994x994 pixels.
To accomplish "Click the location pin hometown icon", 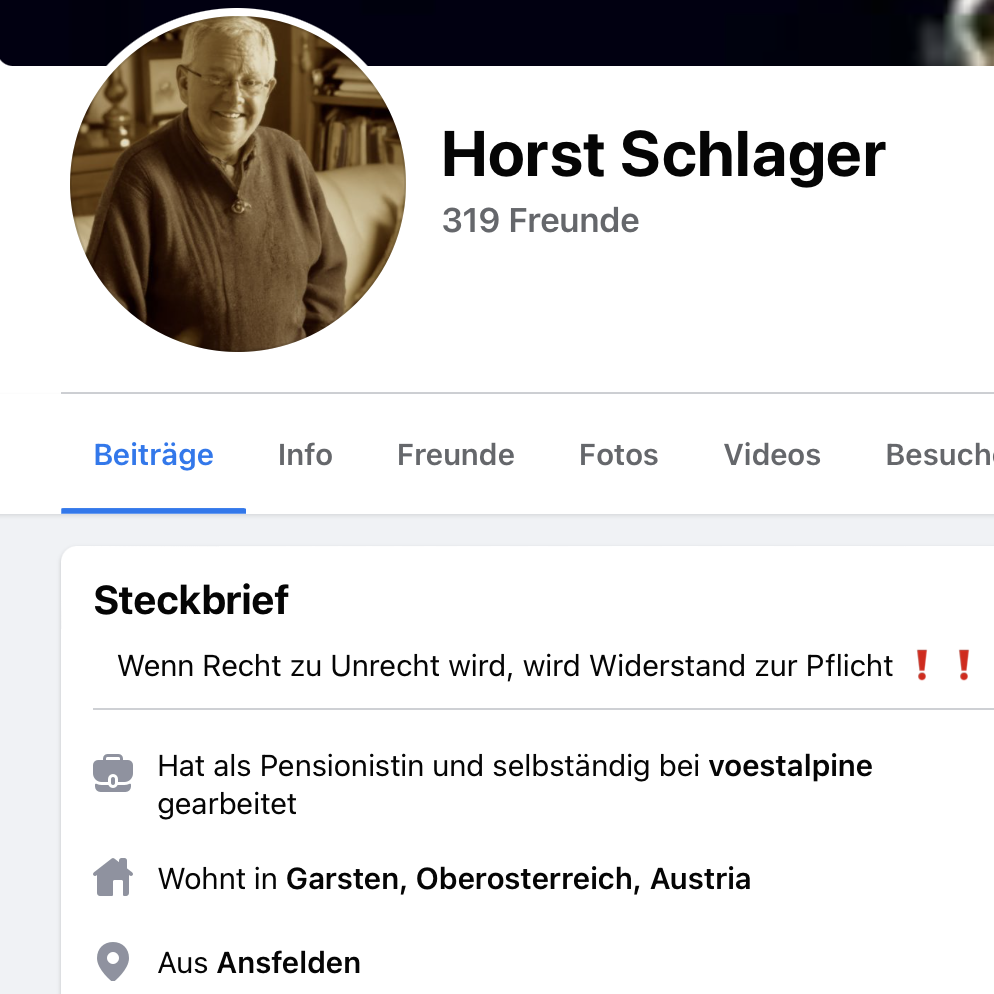I will tap(113, 961).
